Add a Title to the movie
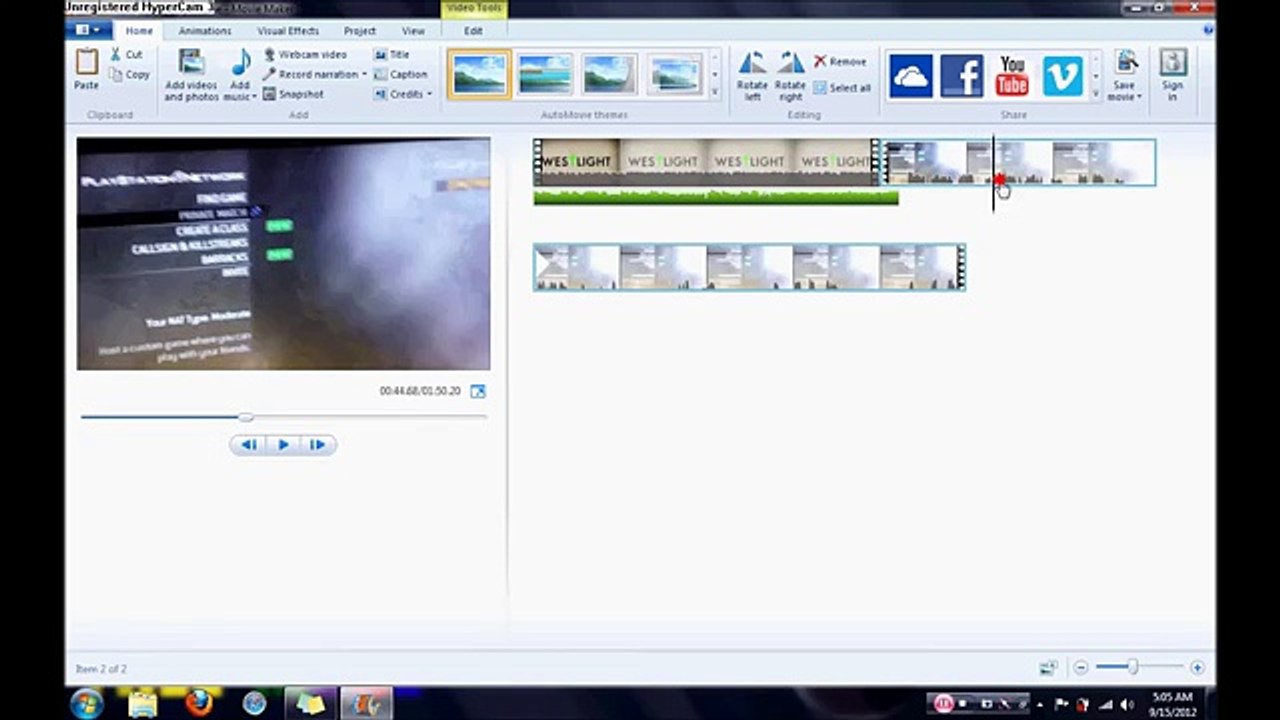The image size is (1280, 720). click(391, 55)
